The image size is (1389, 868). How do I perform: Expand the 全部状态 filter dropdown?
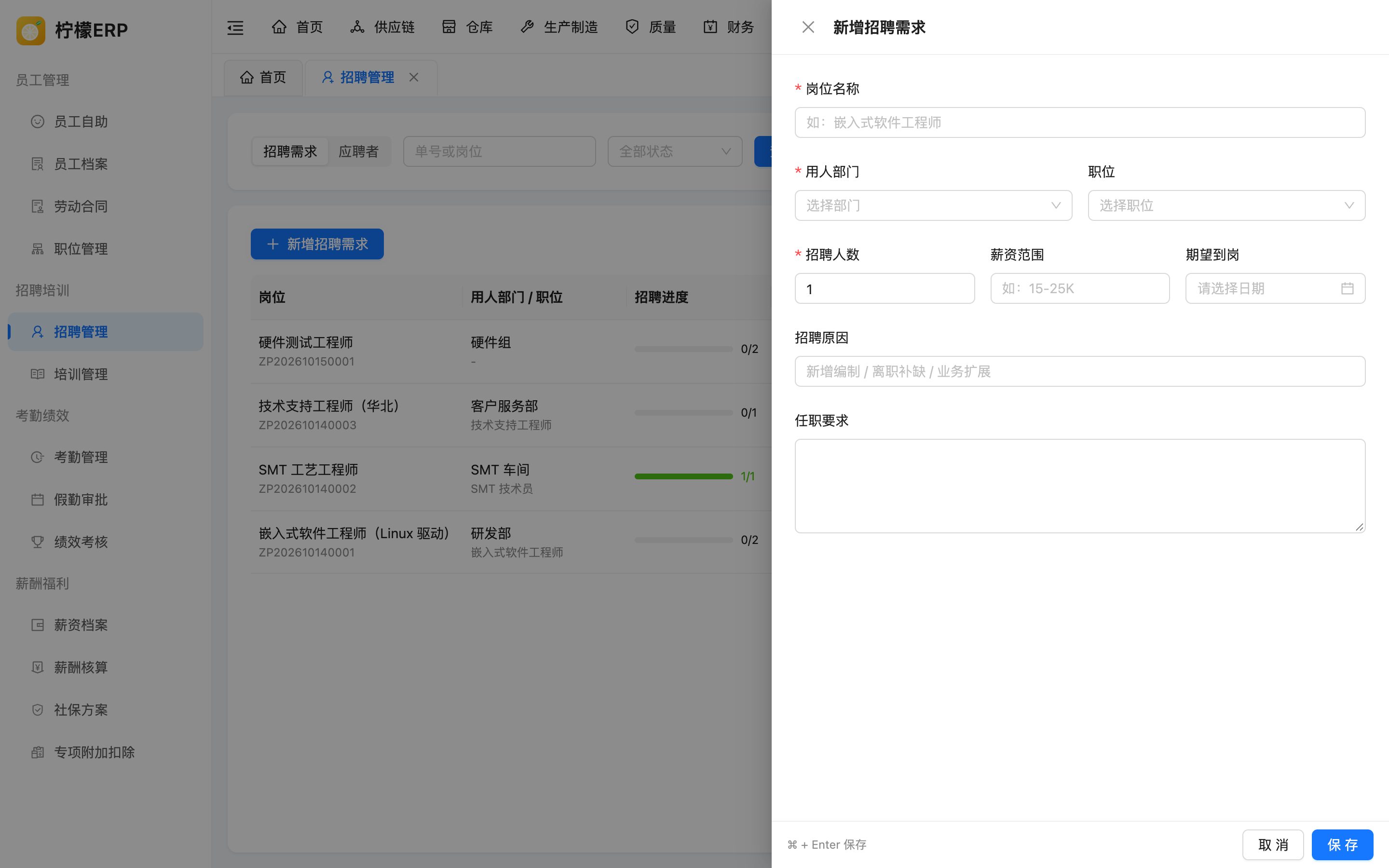[x=675, y=151]
